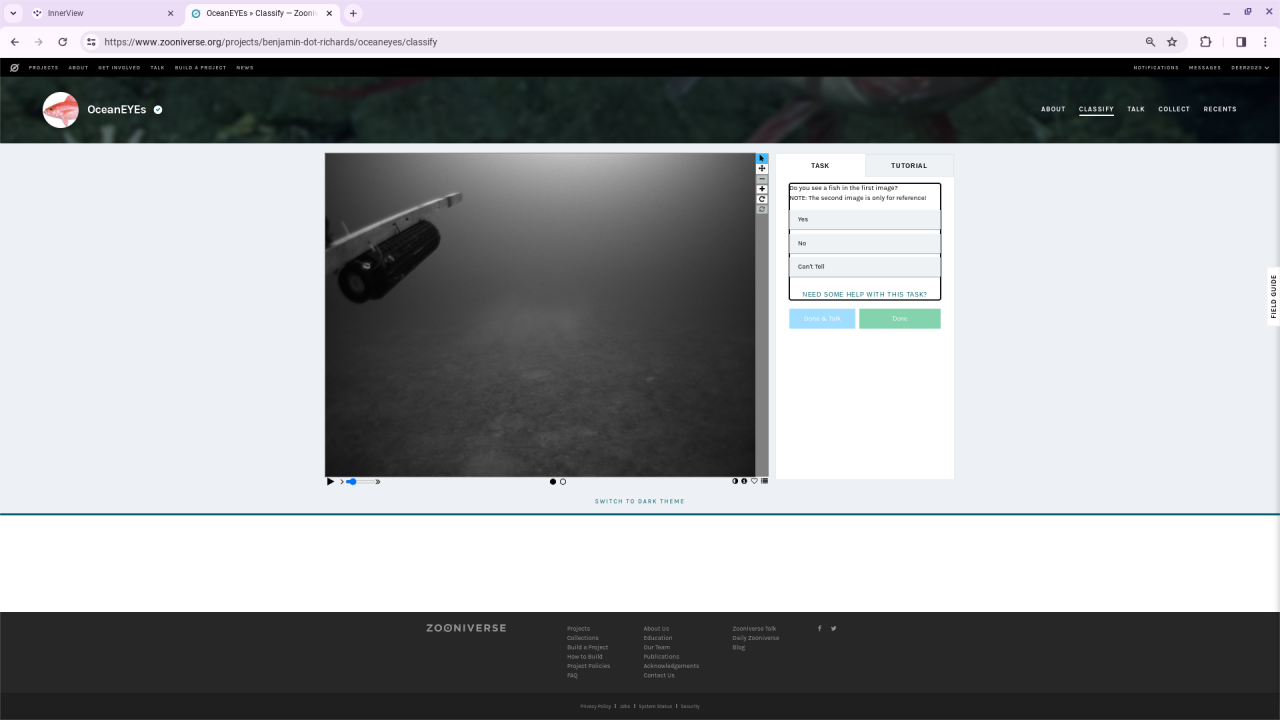
Task: Open the Extensions puzzle menu
Action: pyautogui.click(x=1205, y=42)
